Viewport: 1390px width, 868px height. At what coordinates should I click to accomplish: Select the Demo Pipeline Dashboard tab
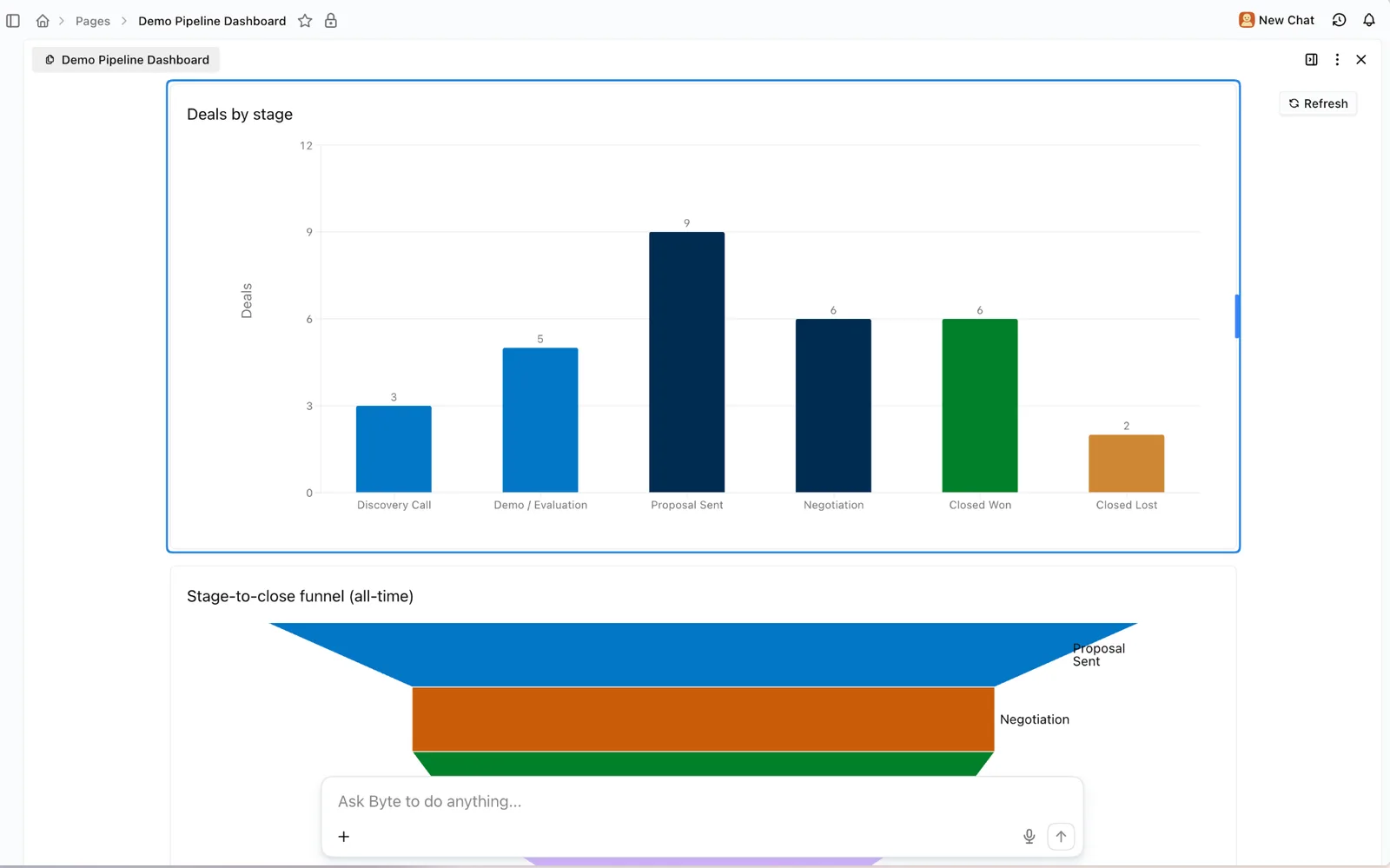(127, 60)
